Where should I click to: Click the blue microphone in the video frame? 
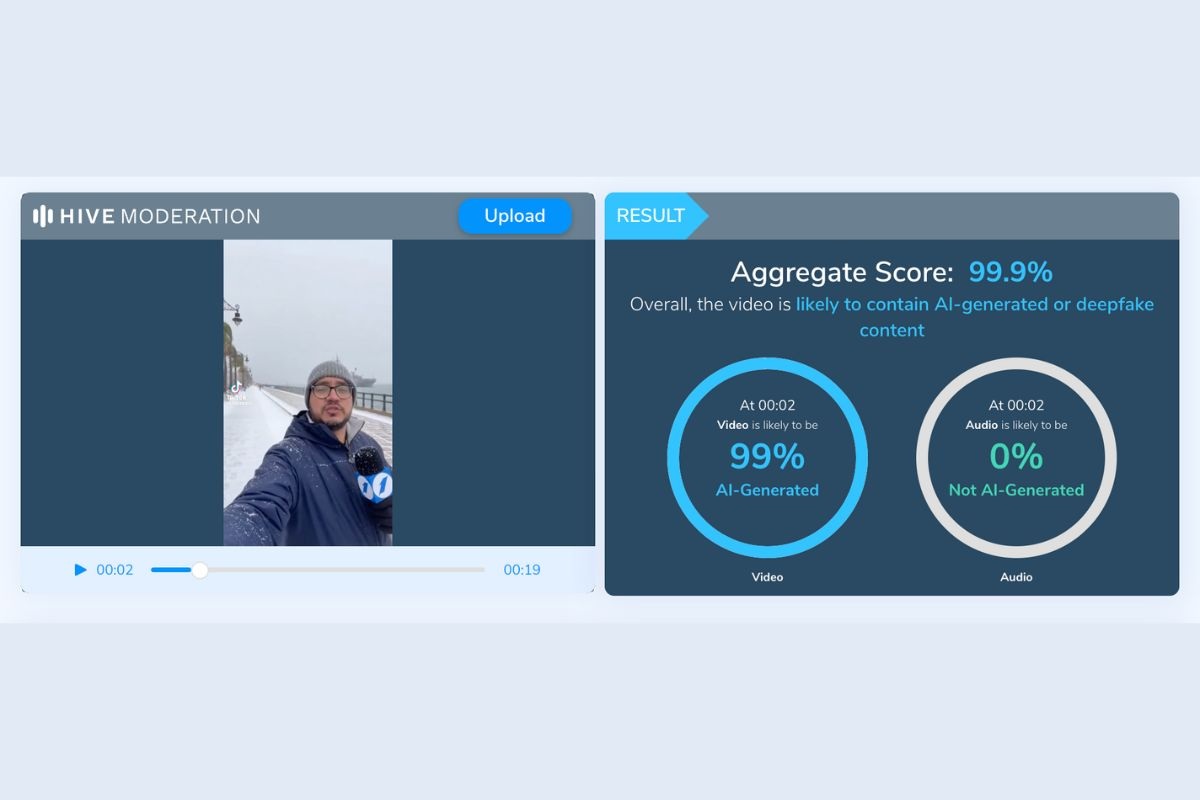tap(372, 474)
